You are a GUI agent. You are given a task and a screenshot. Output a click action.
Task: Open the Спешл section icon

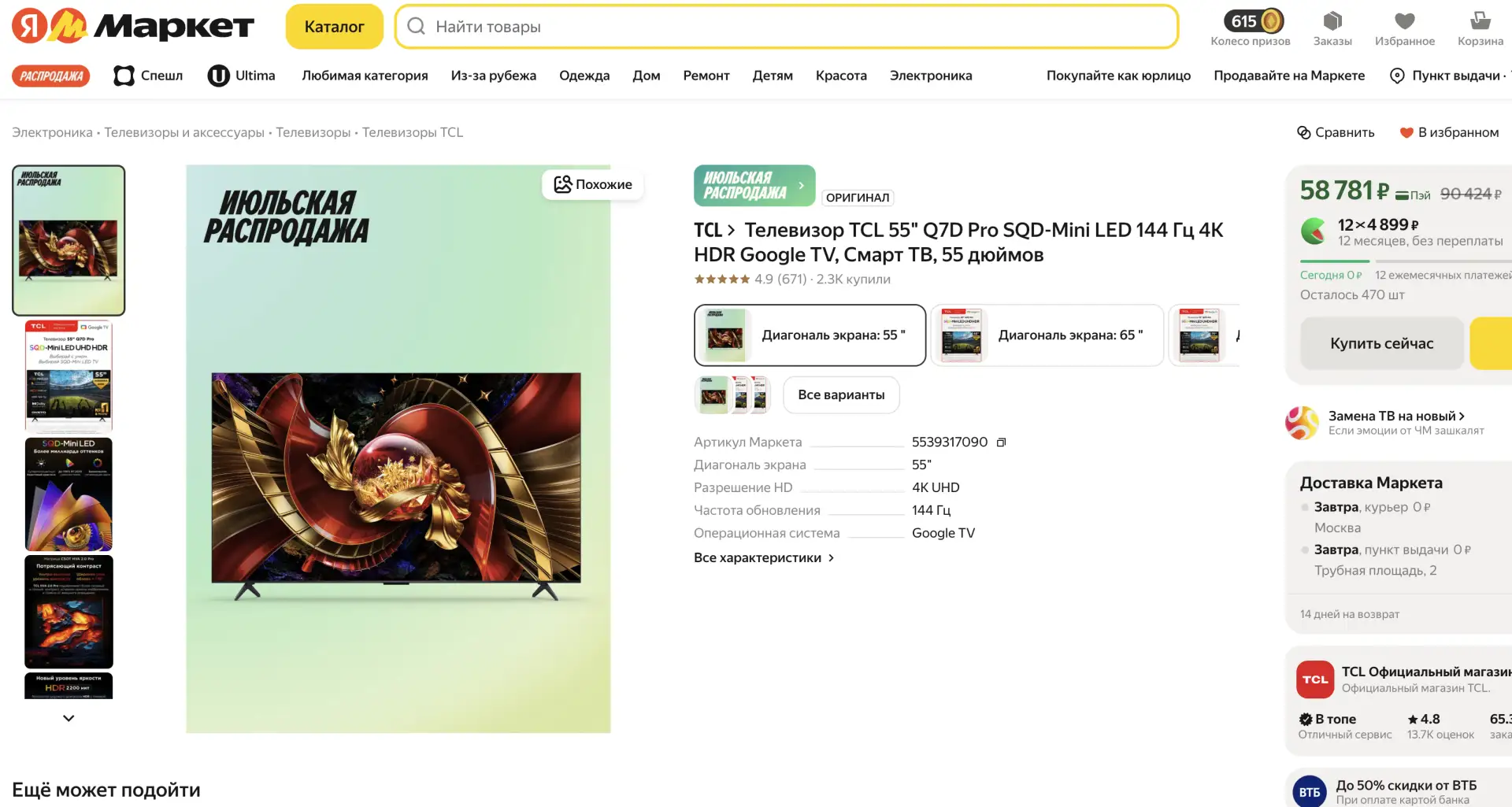click(x=124, y=76)
